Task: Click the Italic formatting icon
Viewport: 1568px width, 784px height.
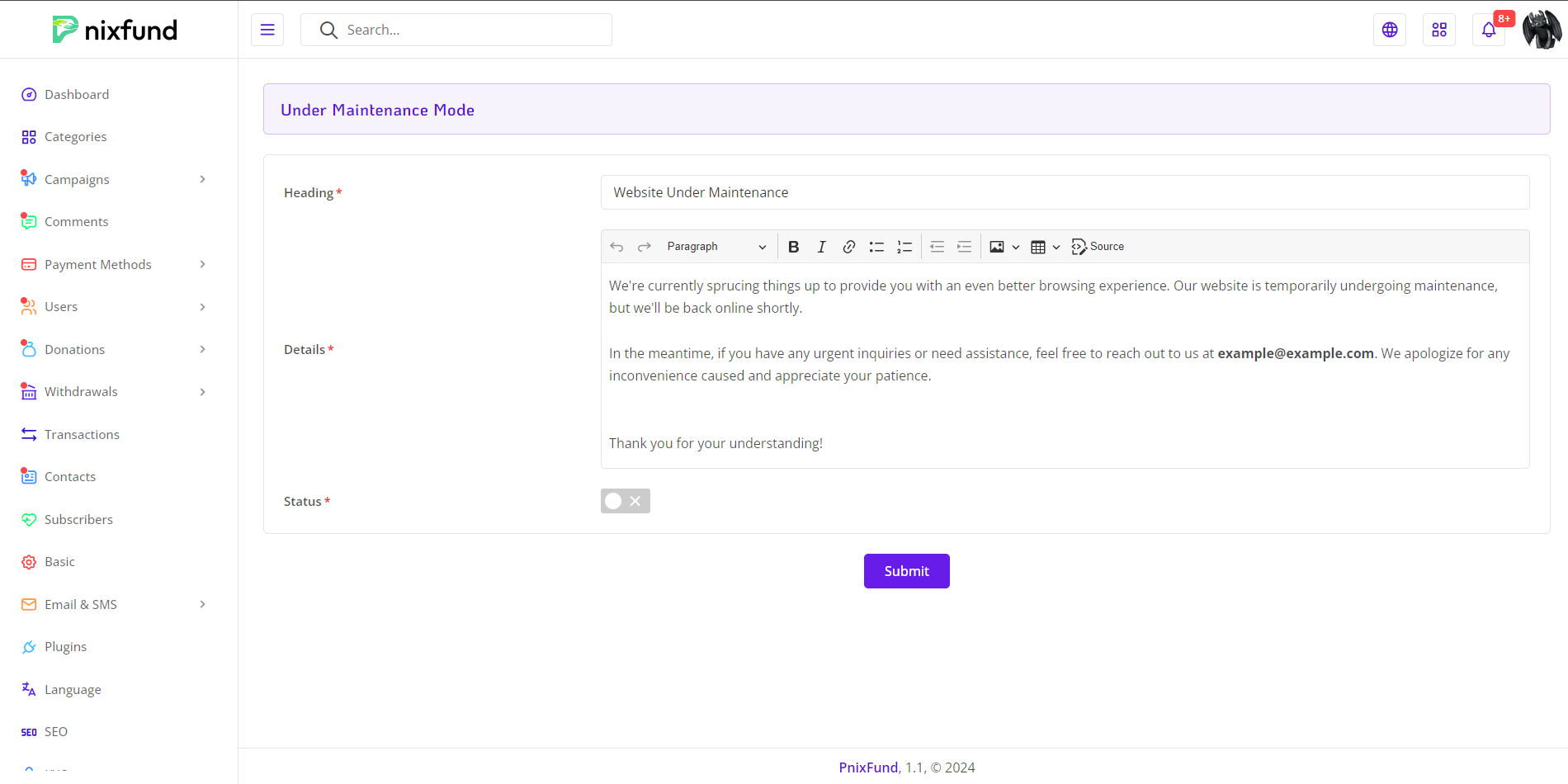Action: tap(821, 247)
